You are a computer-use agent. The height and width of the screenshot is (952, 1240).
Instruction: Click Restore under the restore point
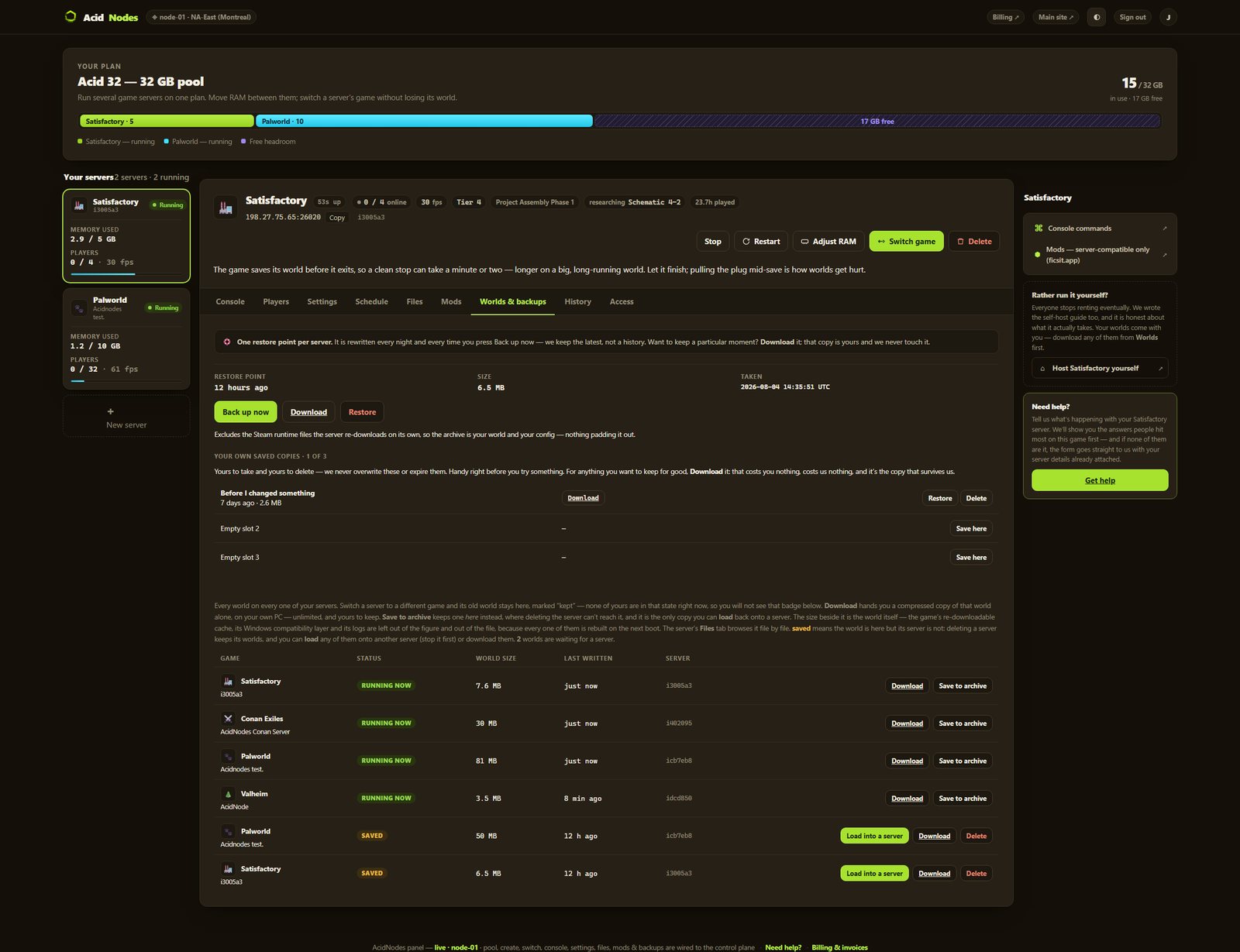click(x=362, y=412)
